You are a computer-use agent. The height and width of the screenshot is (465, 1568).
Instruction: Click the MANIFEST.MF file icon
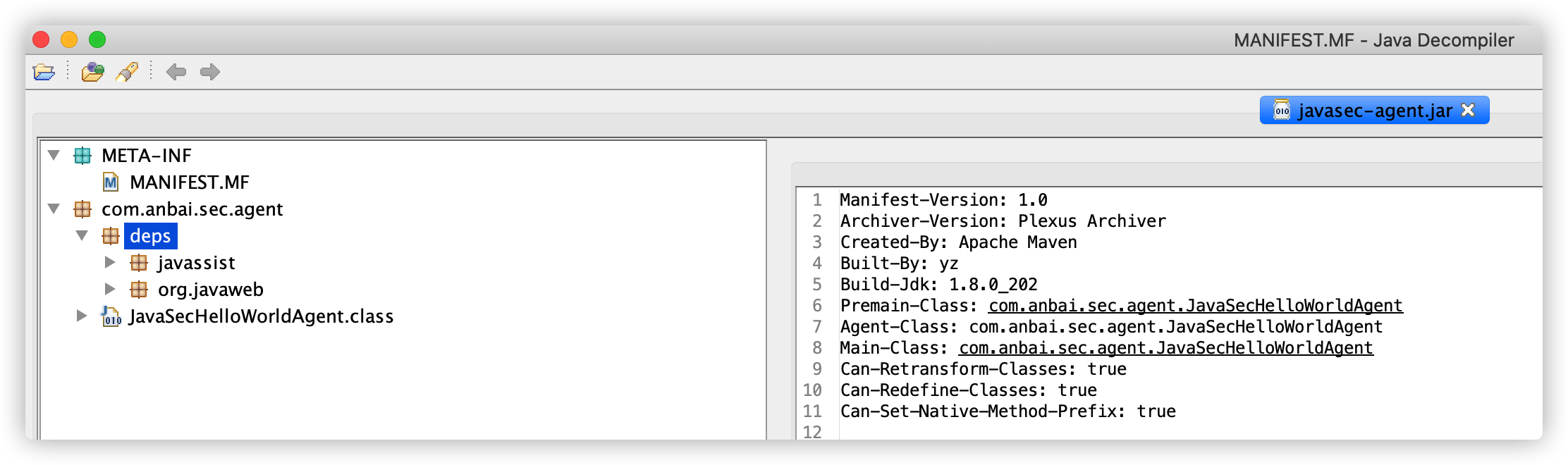pyautogui.click(x=111, y=183)
